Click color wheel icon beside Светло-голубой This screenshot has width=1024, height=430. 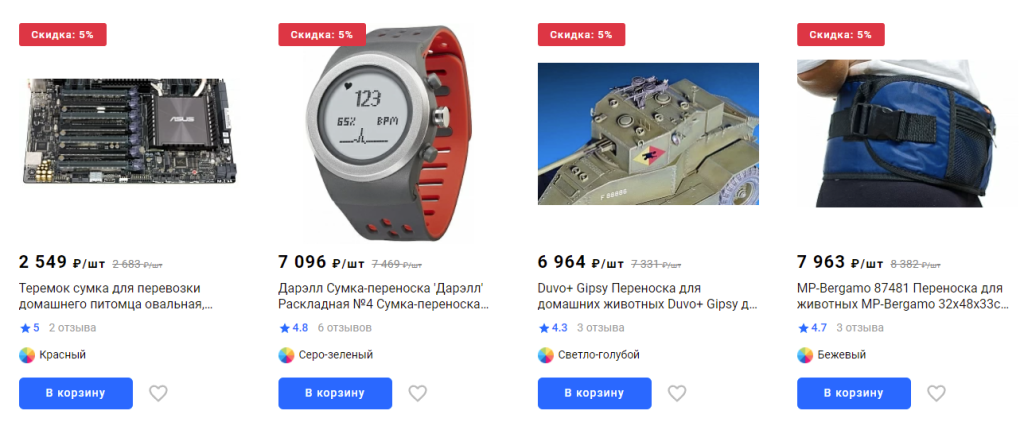[x=545, y=355]
